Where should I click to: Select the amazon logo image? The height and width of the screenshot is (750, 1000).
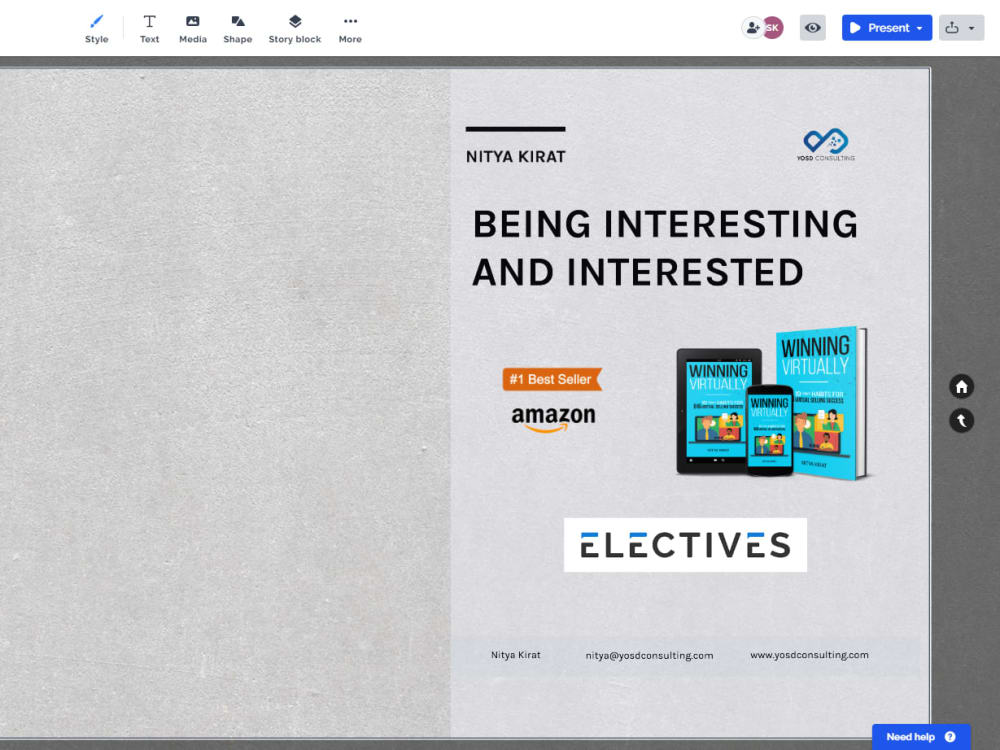coord(553,418)
